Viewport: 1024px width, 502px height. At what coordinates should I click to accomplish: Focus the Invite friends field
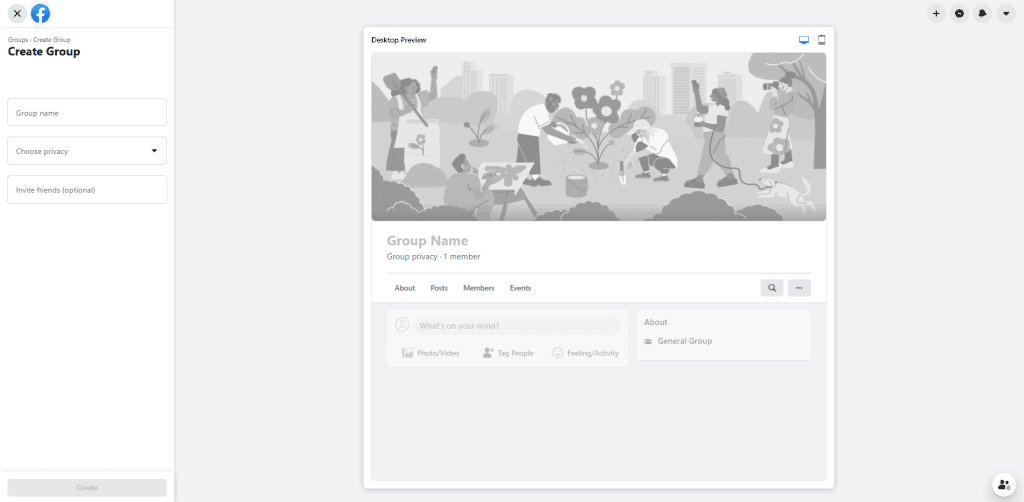click(x=87, y=189)
